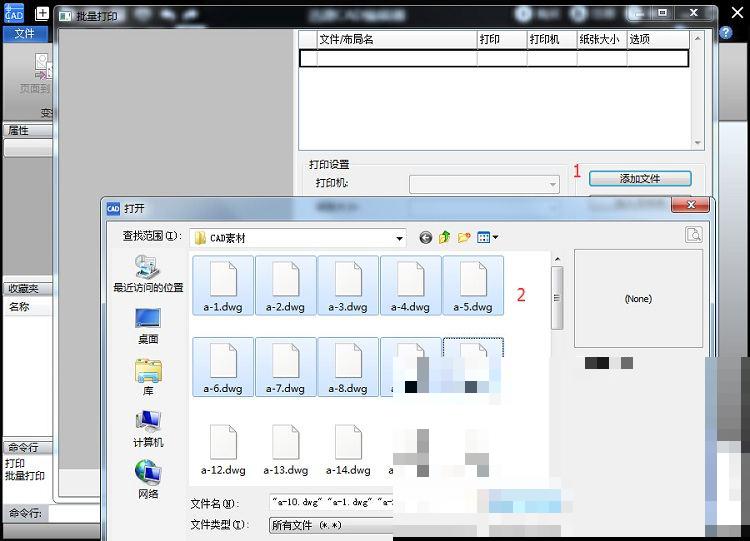
Task: Click the help question mark icon
Action: (726, 33)
